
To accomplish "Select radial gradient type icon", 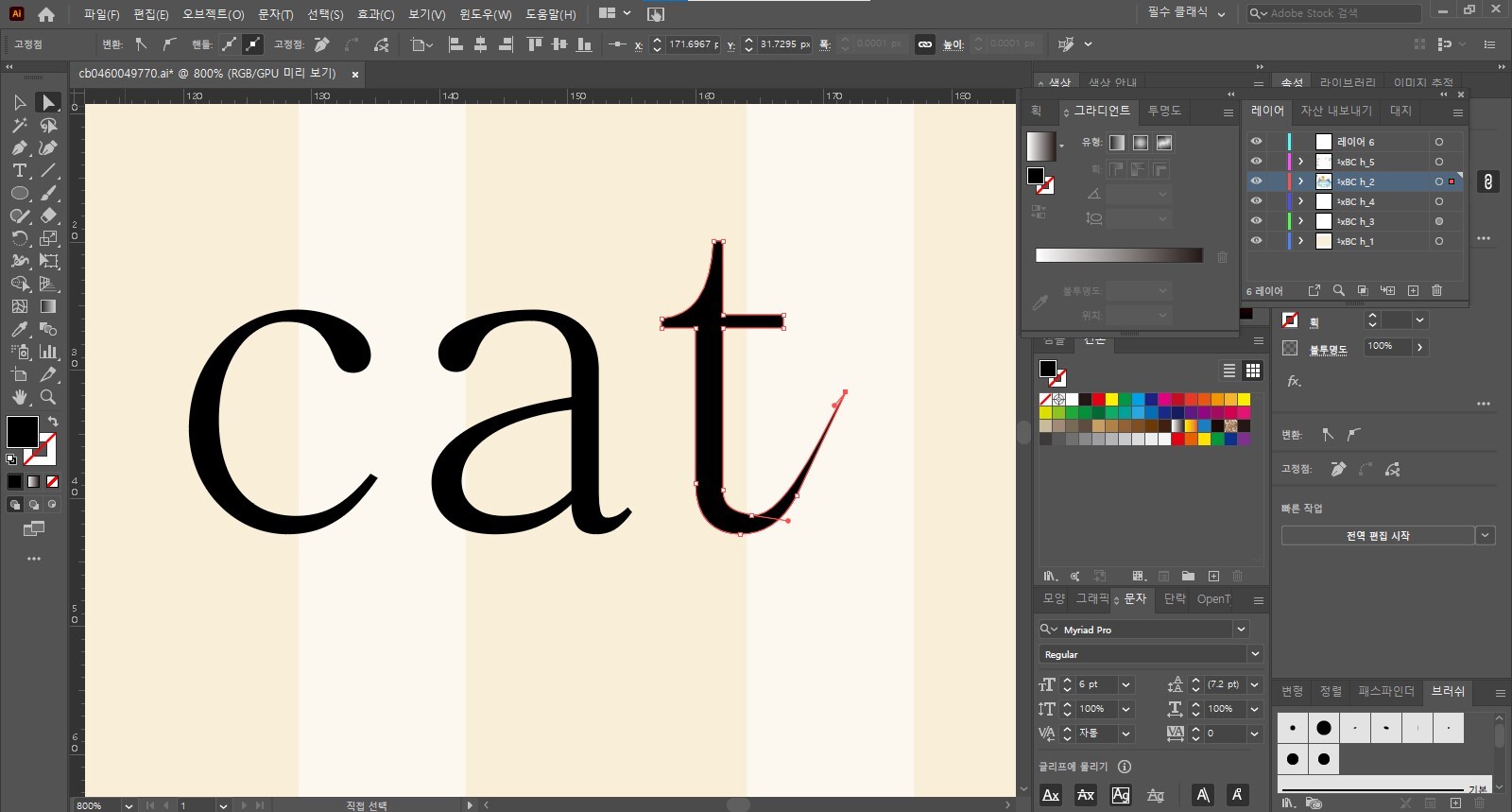I will [1141, 143].
